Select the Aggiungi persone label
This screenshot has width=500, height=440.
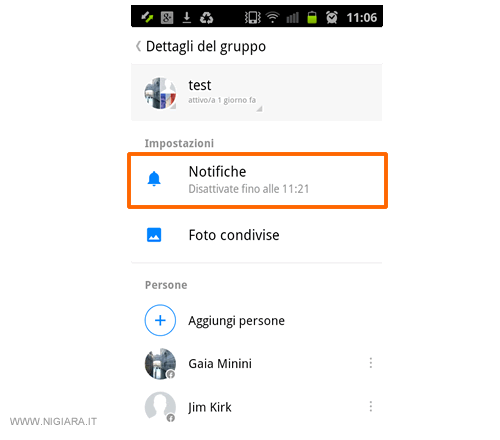(236, 321)
